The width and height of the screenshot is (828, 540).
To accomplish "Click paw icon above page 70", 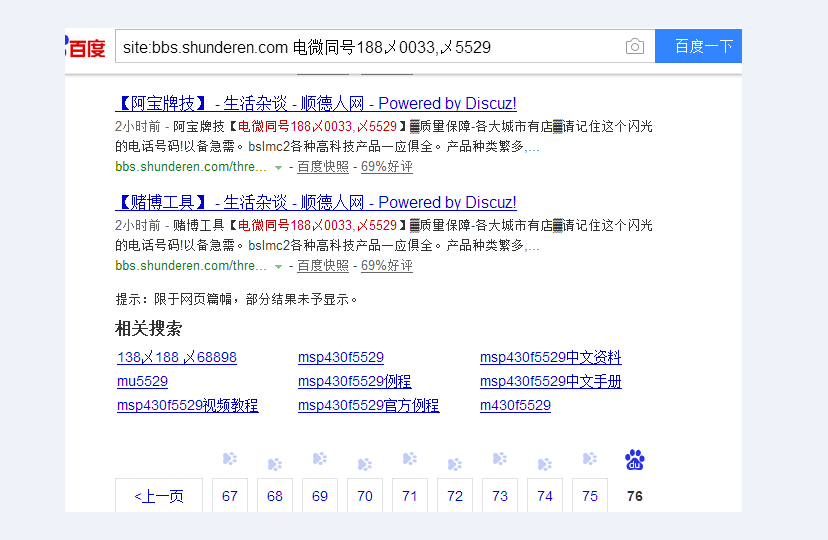I will tap(365, 465).
